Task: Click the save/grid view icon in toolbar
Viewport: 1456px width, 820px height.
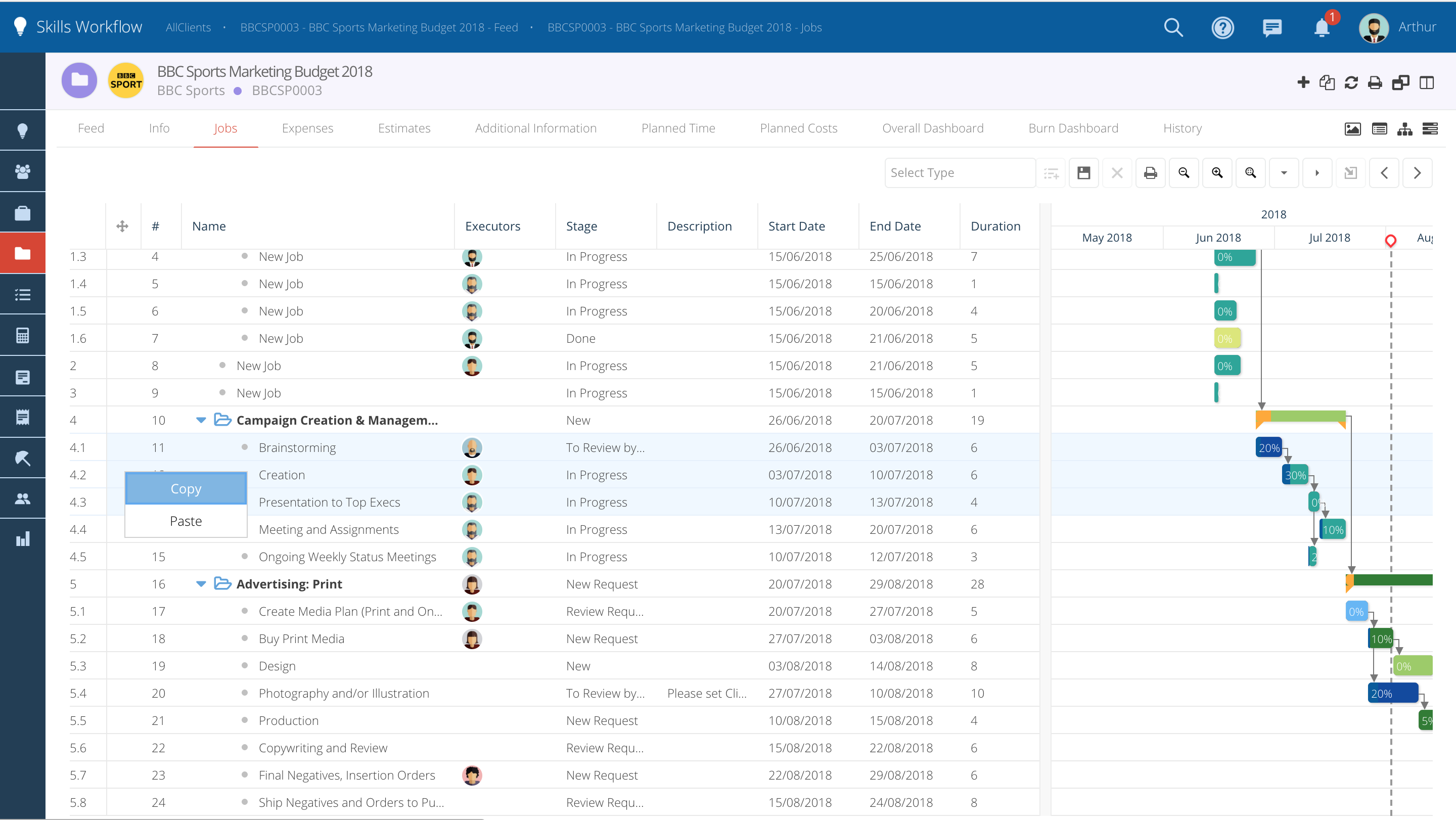Action: (x=1085, y=172)
